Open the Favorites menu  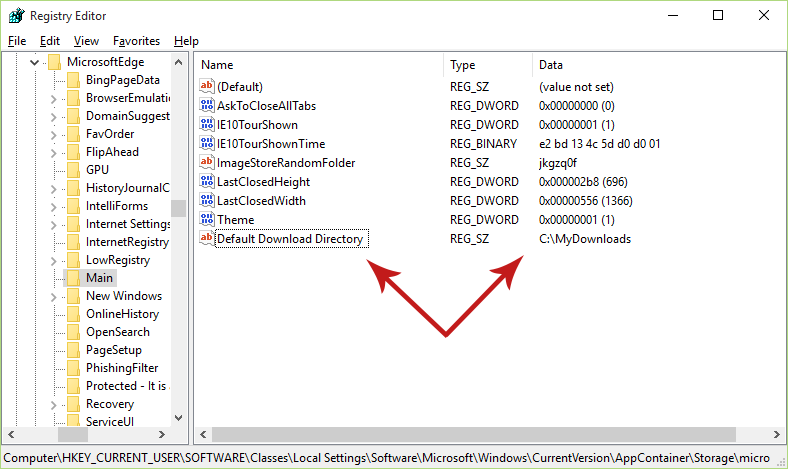coord(136,41)
